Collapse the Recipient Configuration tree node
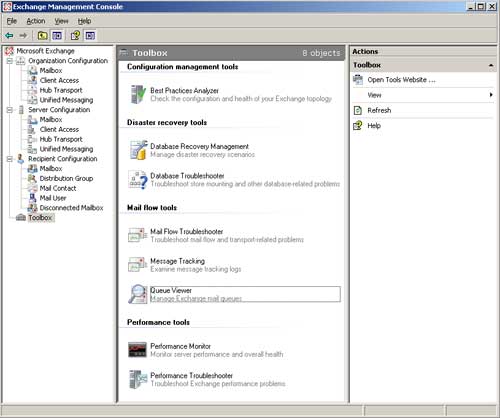 pyautogui.click(x=10, y=159)
